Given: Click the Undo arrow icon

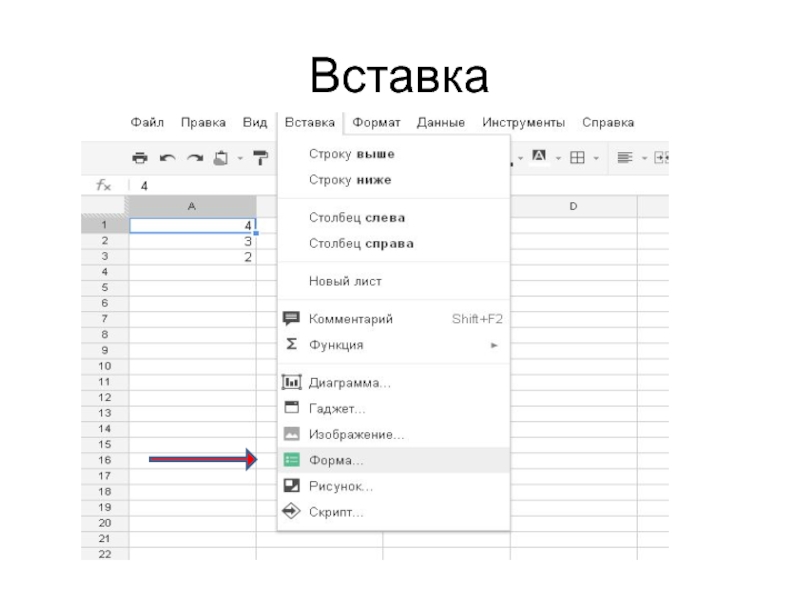Looking at the screenshot, I should (167, 159).
